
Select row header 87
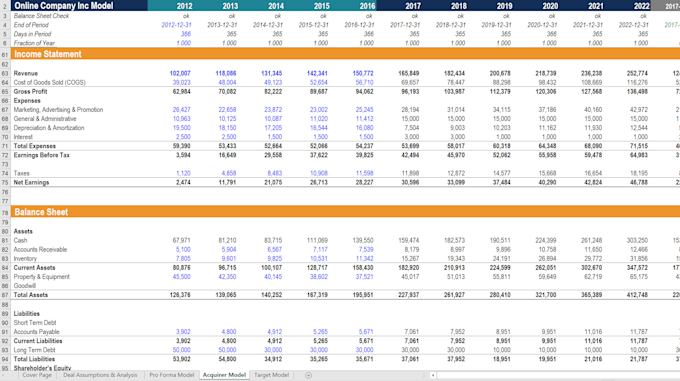click(x=5, y=295)
